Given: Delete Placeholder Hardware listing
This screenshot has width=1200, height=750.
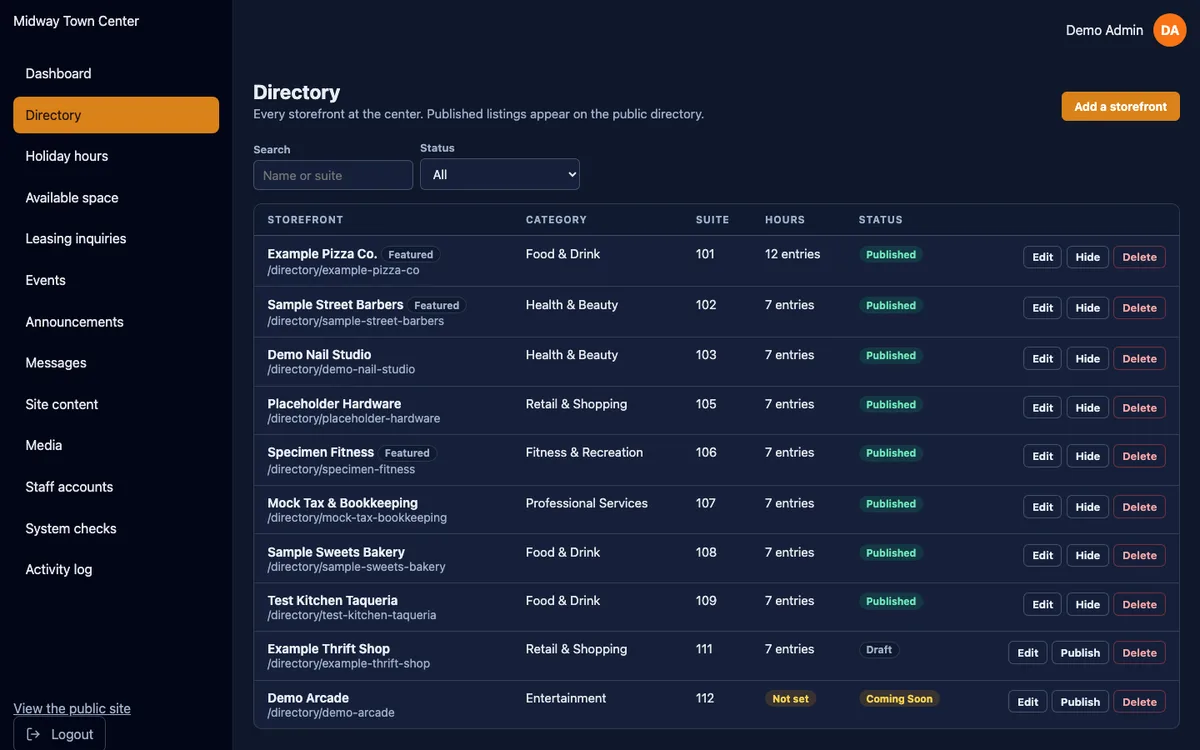Looking at the screenshot, I should pyautogui.click(x=1139, y=407).
